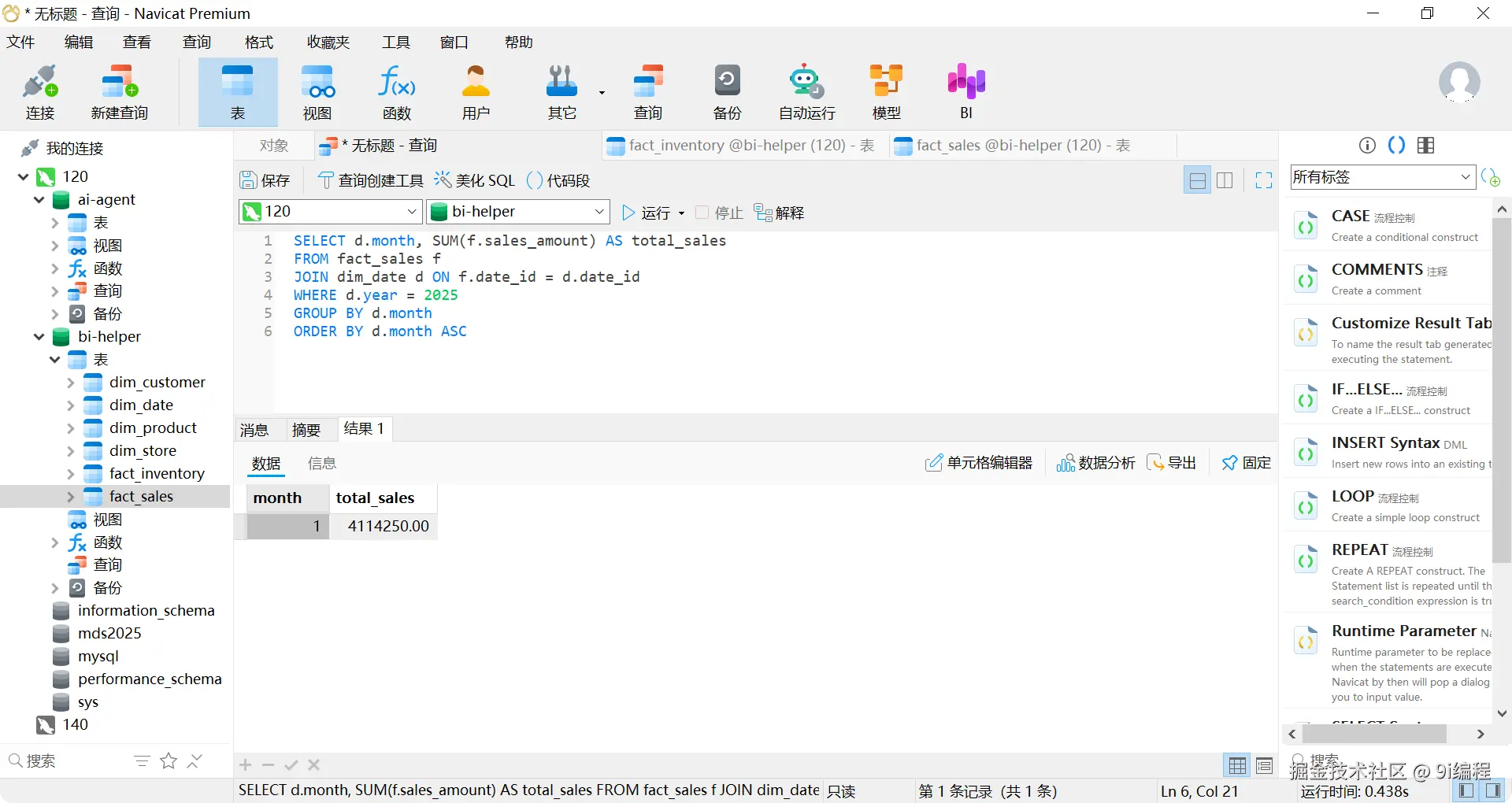The width and height of the screenshot is (1512, 803).
Task: Save the query with 保存
Action: click(265, 180)
